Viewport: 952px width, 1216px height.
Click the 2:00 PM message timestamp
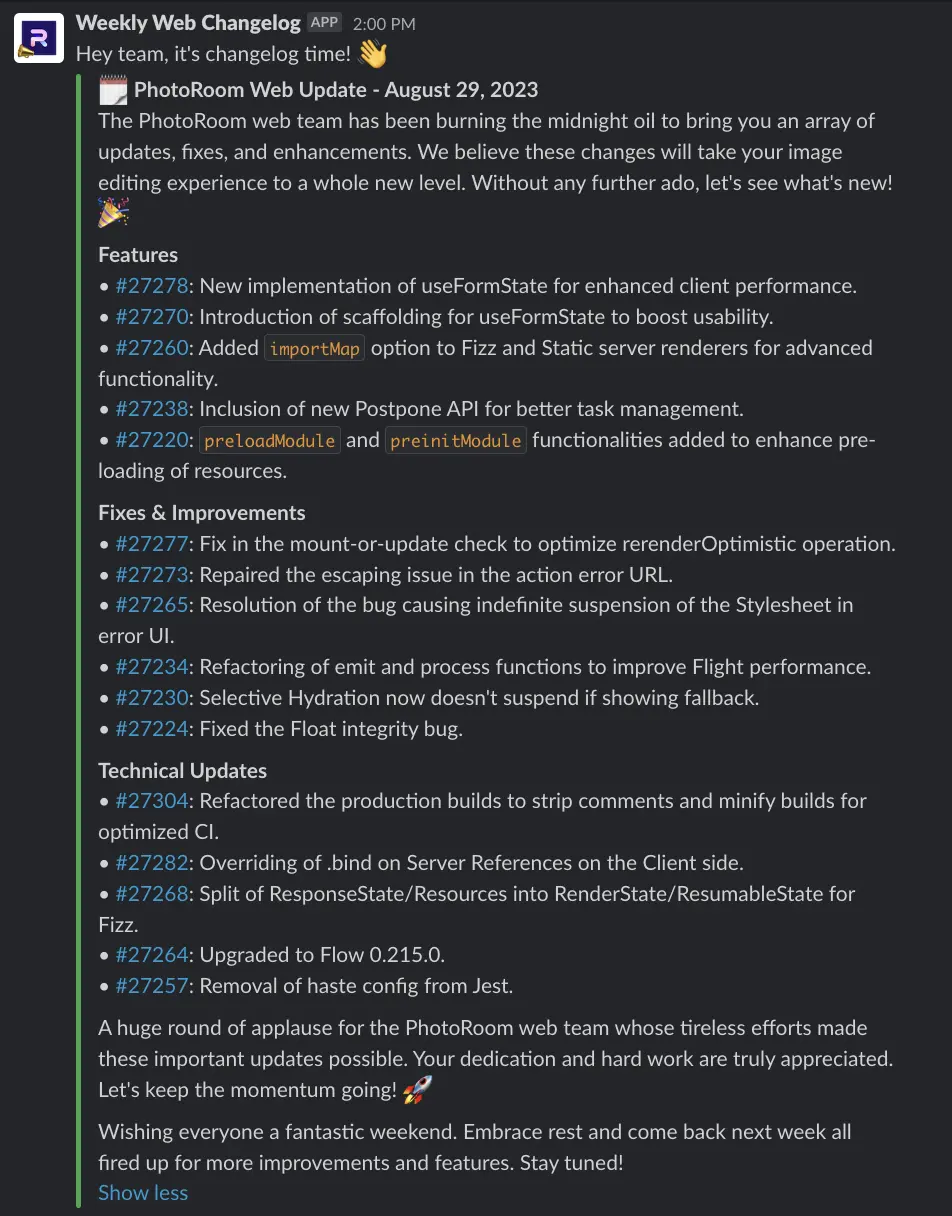coord(384,23)
